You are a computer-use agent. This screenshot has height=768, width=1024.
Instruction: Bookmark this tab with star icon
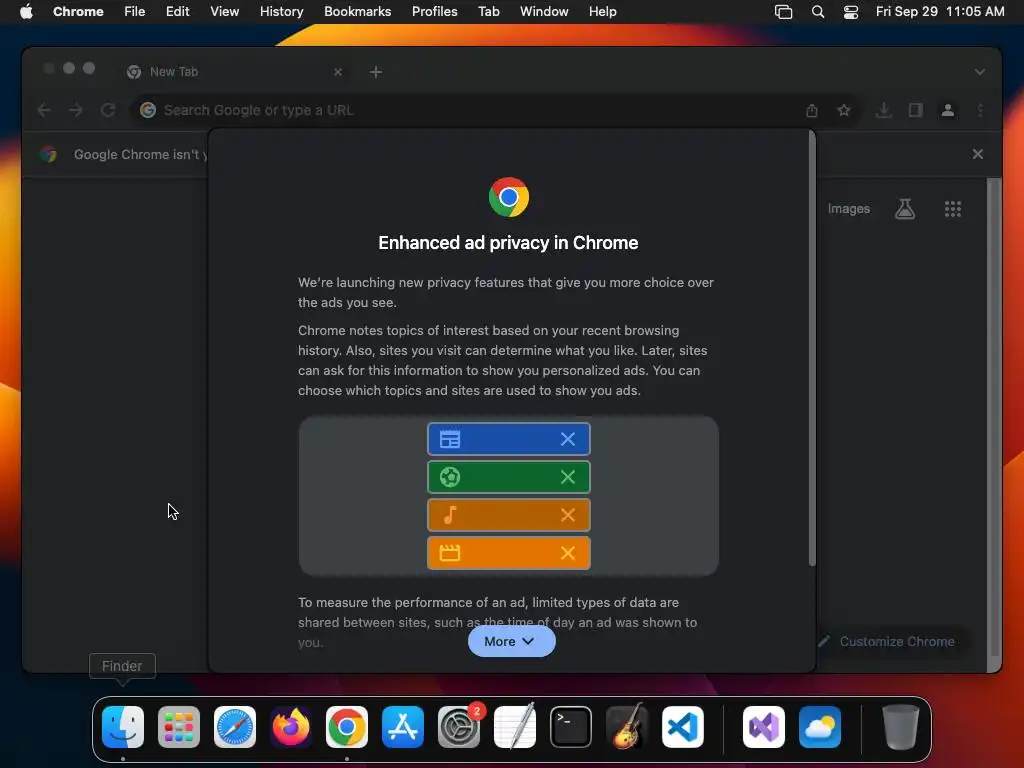click(x=844, y=110)
